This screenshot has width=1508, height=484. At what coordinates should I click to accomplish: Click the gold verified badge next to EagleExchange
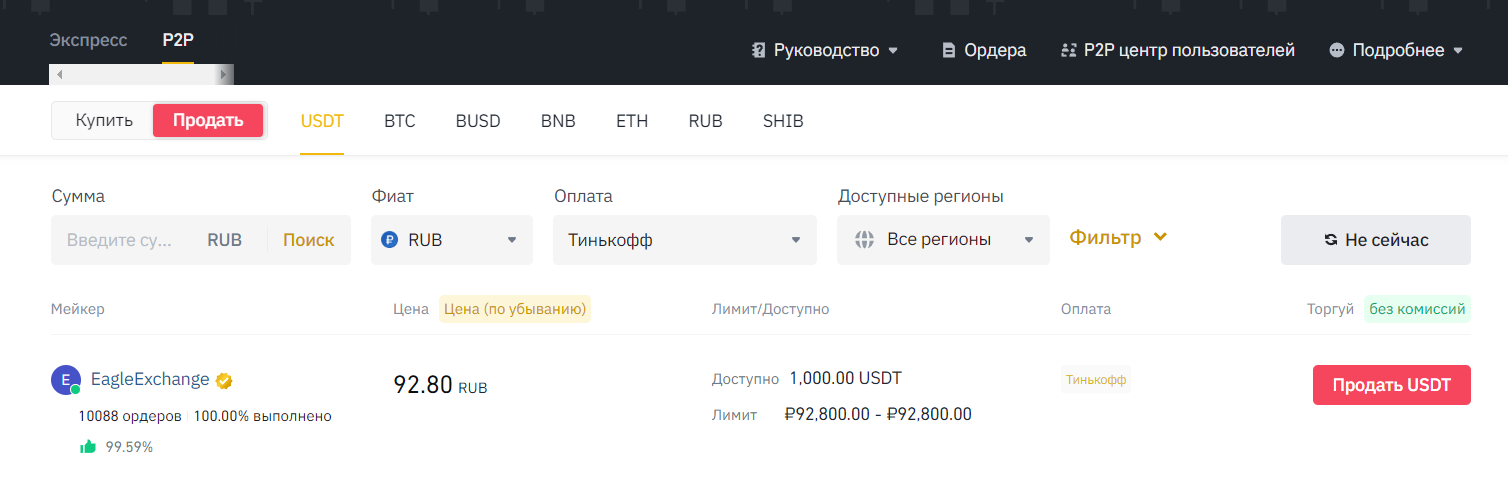point(225,380)
